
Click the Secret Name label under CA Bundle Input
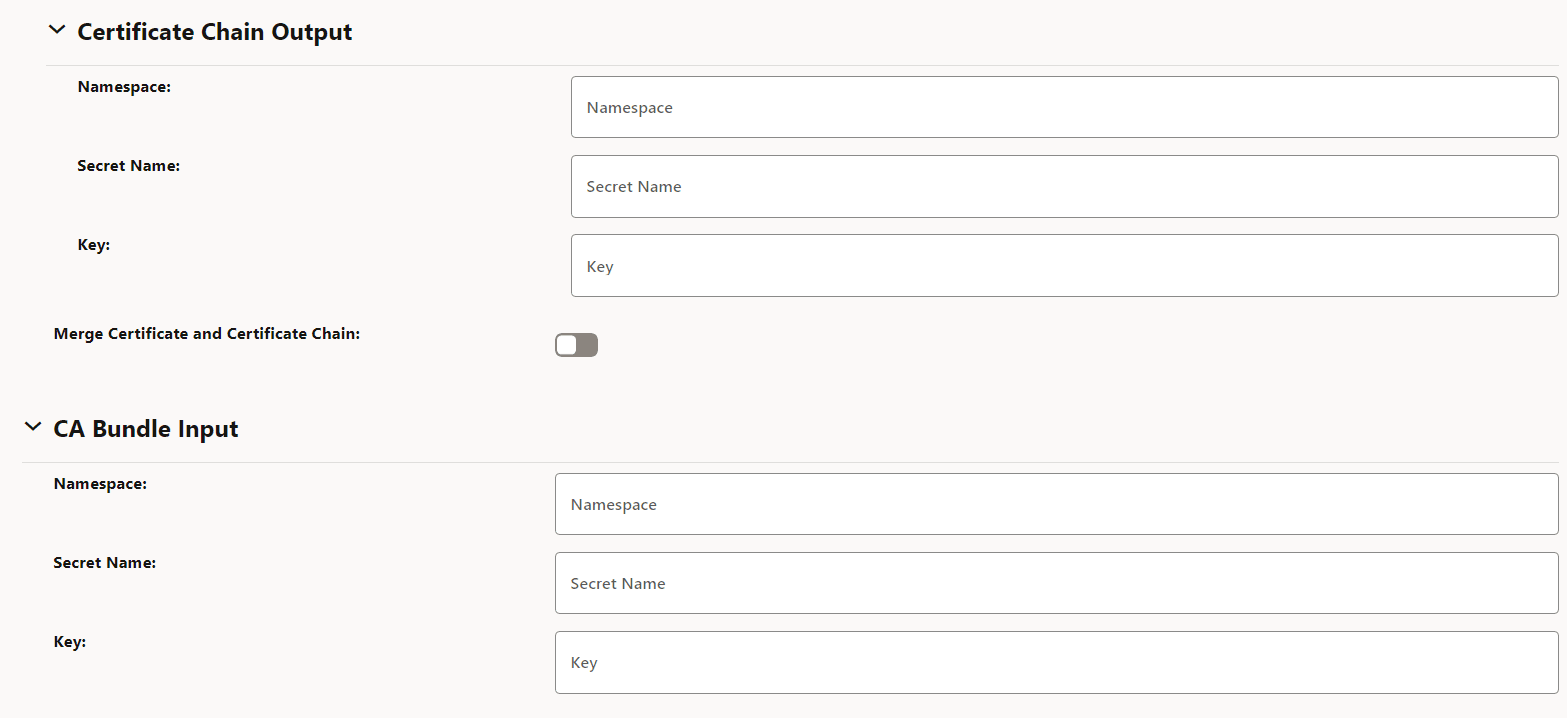[104, 562]
